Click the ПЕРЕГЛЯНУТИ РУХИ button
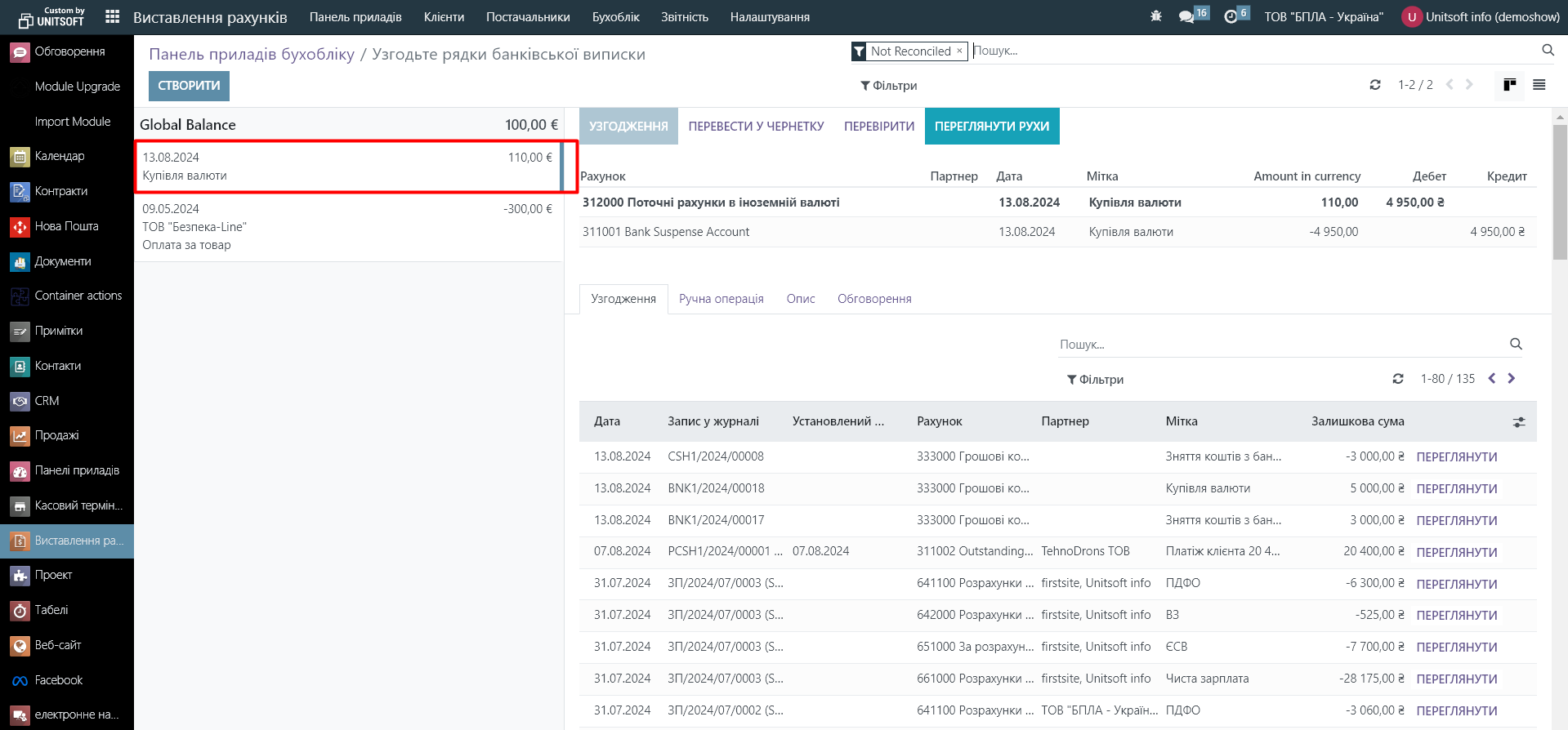 coord(991,127)
